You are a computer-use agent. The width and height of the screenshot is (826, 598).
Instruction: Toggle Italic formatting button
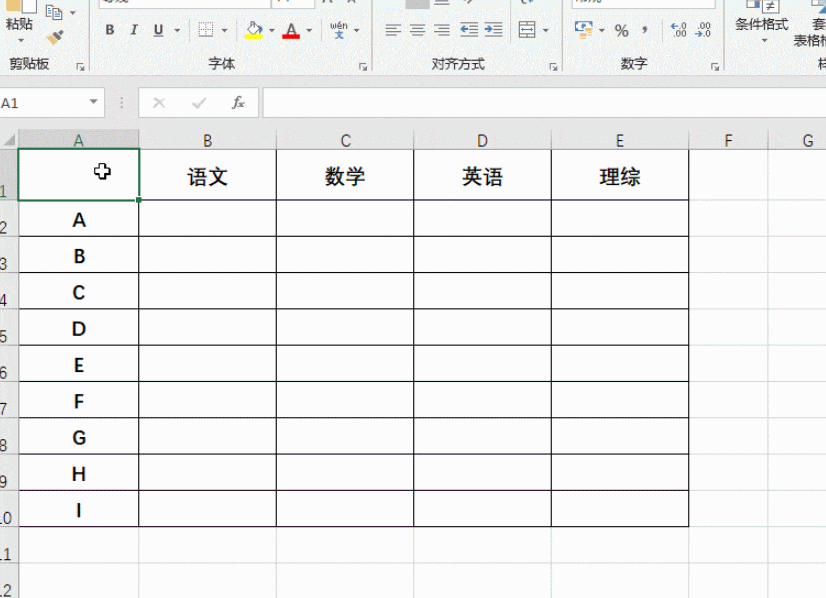134,30
